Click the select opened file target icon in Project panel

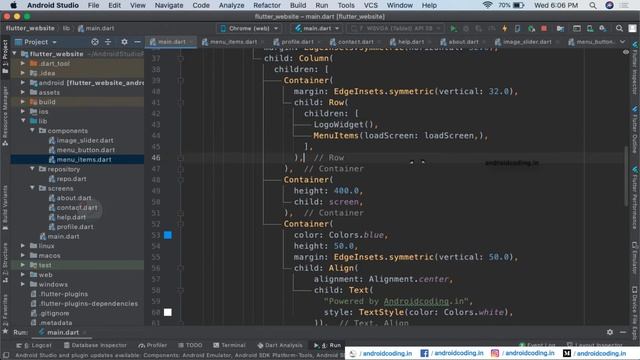(95, 42)
